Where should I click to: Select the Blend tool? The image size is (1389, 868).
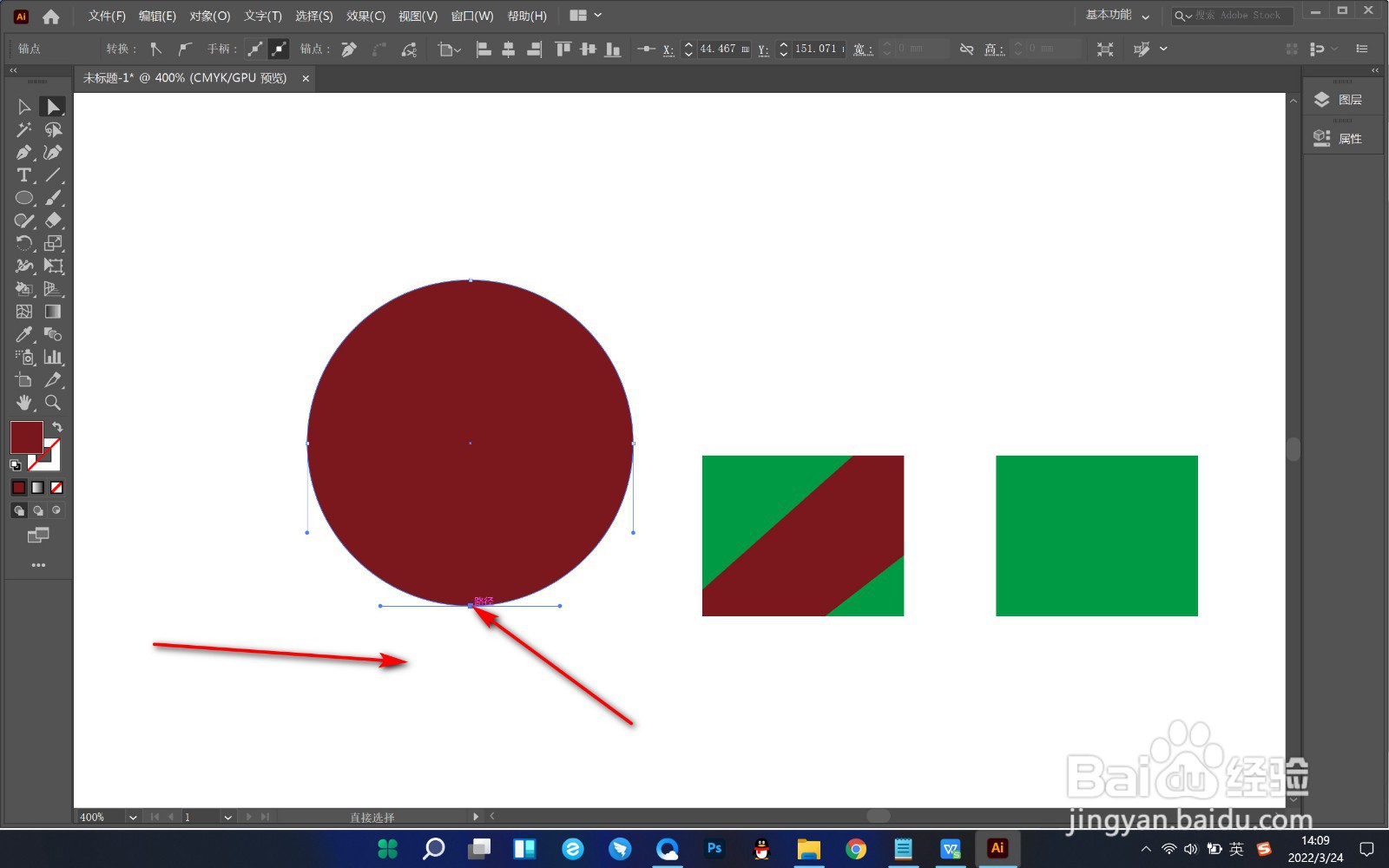point(53,334)
